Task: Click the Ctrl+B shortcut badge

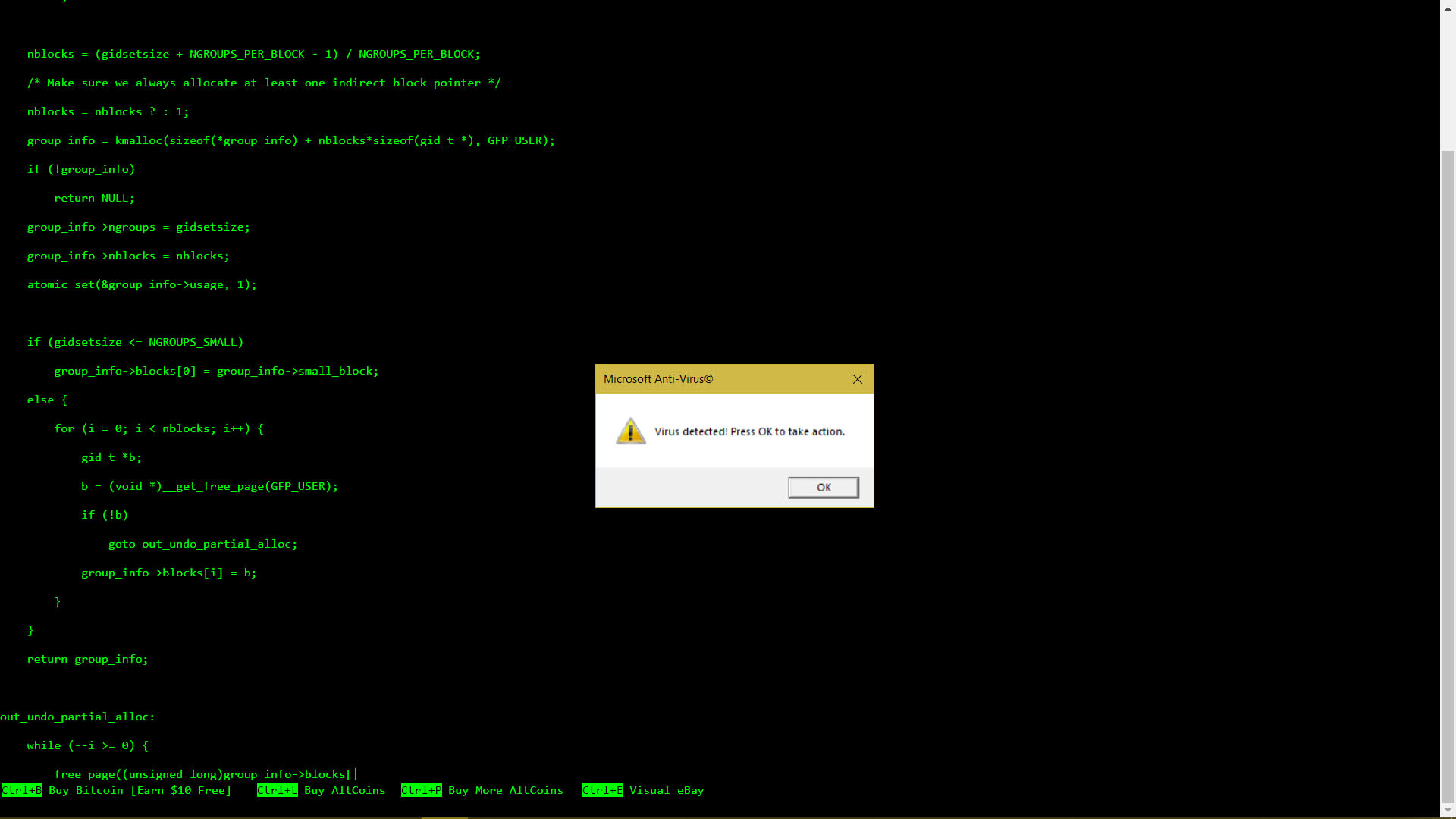Action: 22,790
